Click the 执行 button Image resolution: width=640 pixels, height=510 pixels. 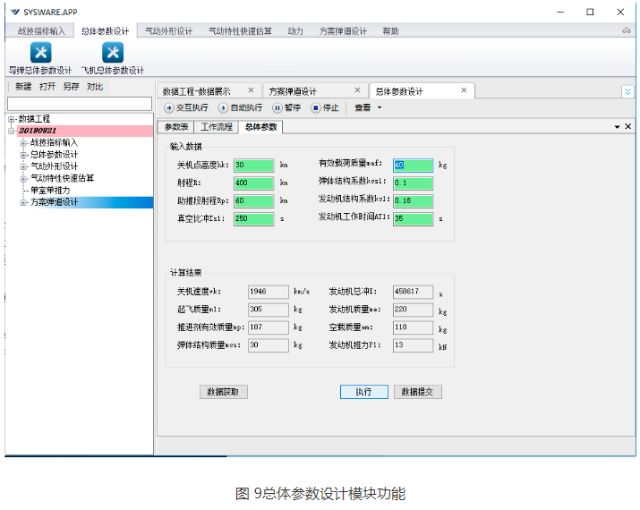click(x=363, y=392)
